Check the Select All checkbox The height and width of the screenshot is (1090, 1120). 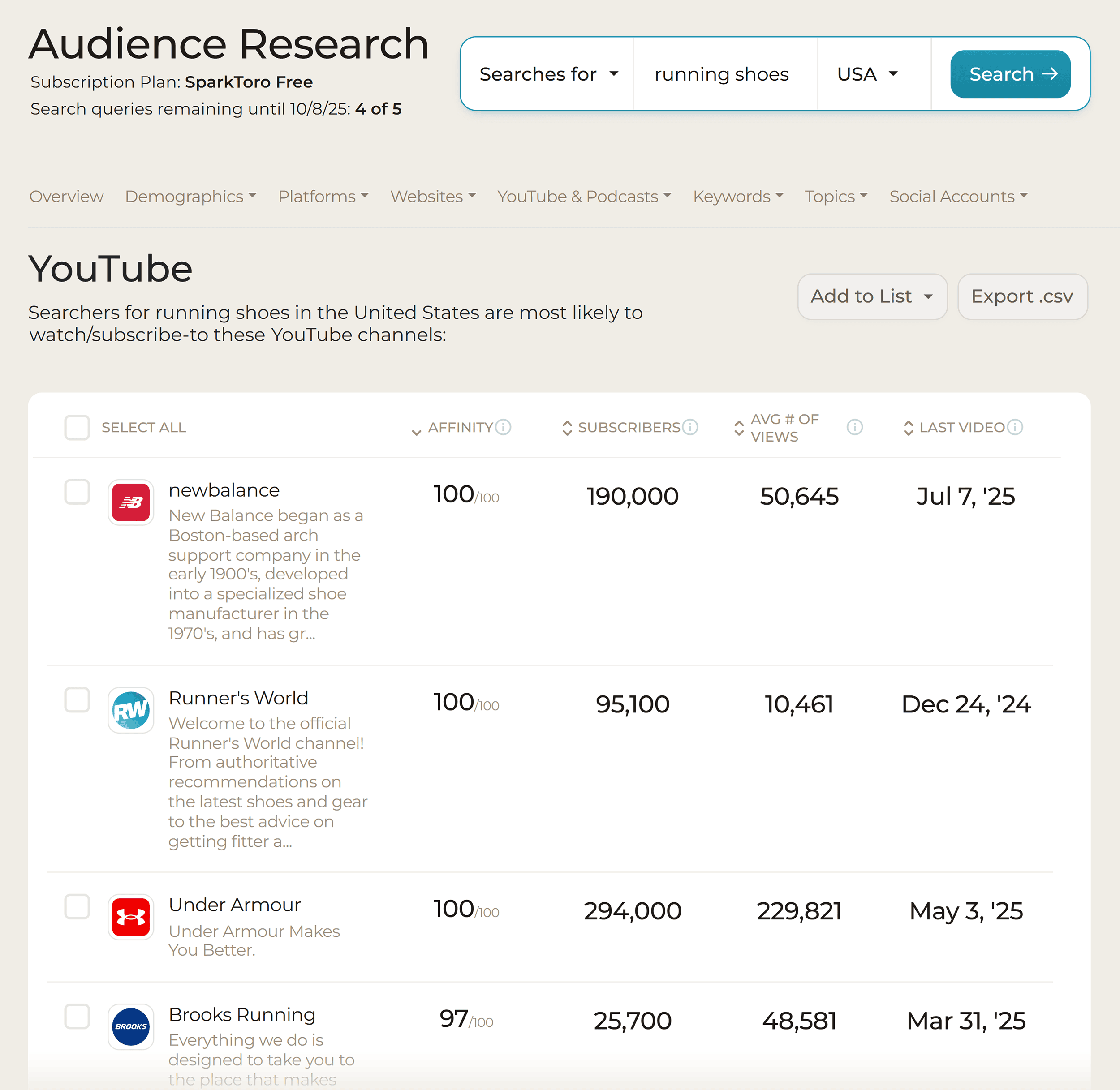click(x=77, y=427)
